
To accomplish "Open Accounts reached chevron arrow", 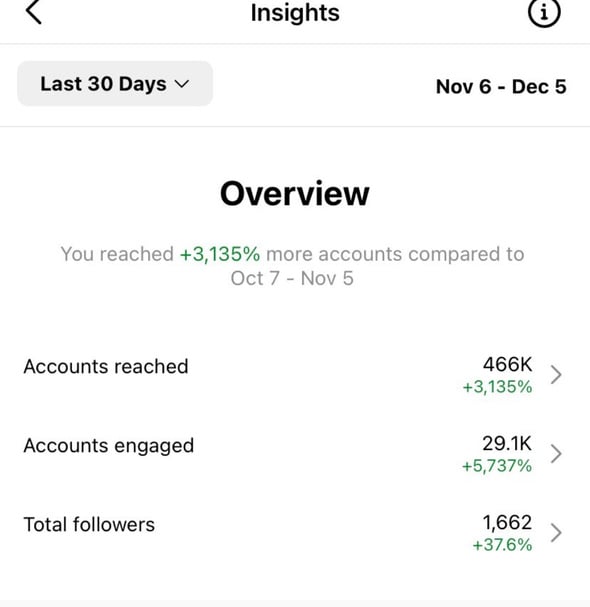I will (x=556, y=375).
